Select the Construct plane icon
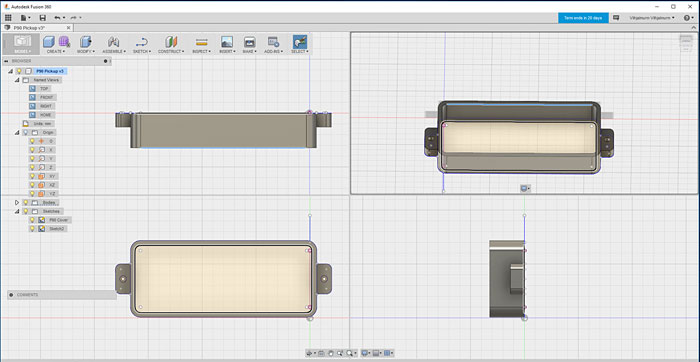The image size is (700, 362). 171,42
